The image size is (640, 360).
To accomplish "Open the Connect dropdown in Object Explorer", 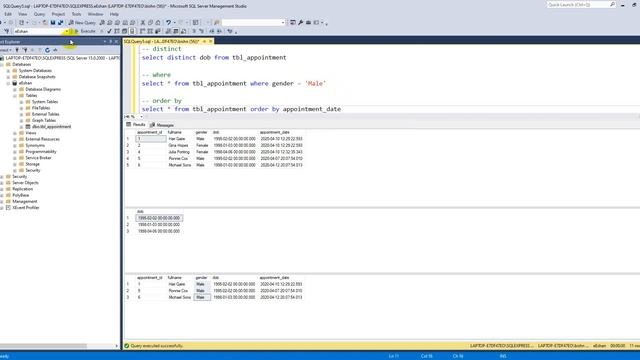I will [x=5, y=50].
